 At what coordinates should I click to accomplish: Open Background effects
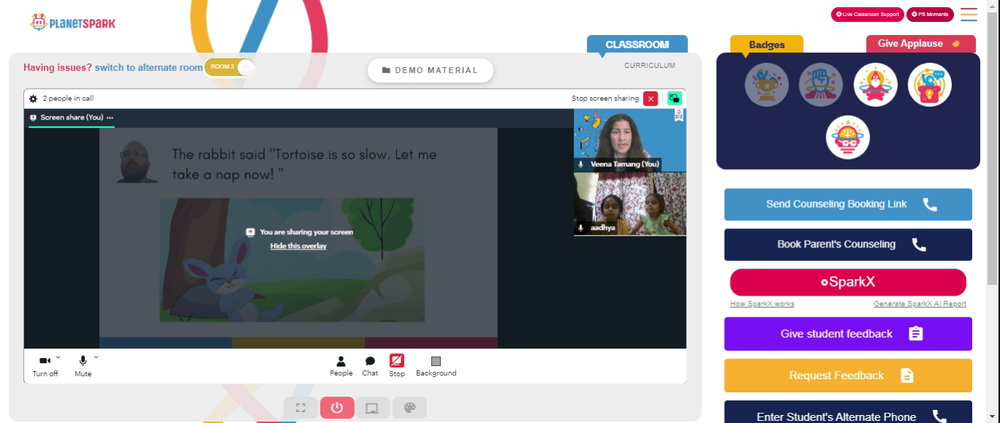436,366
